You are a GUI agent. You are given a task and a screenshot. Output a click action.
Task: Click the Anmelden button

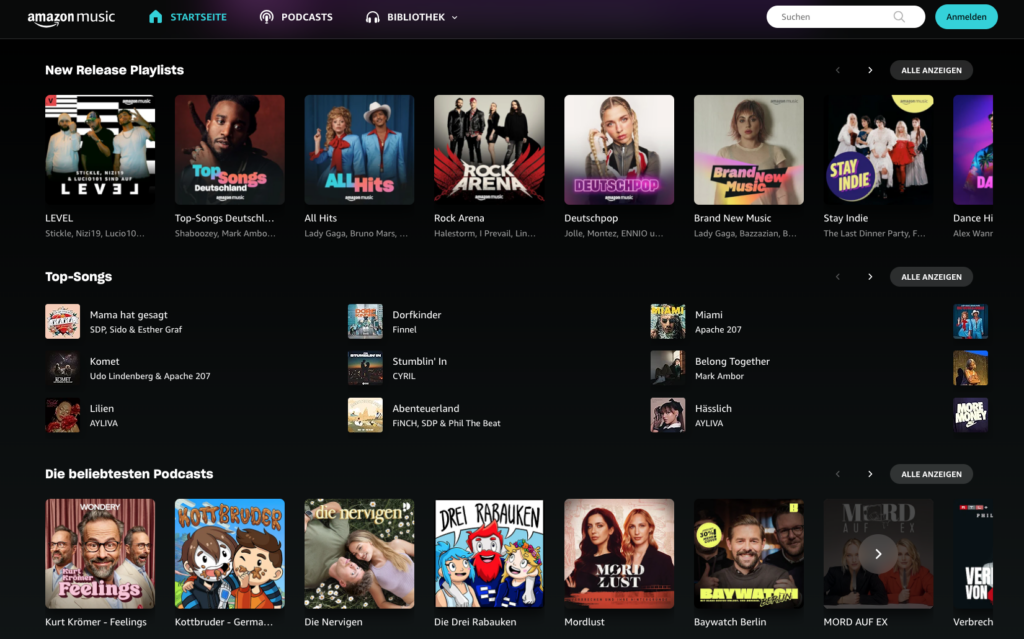click(x=966, y=17)
